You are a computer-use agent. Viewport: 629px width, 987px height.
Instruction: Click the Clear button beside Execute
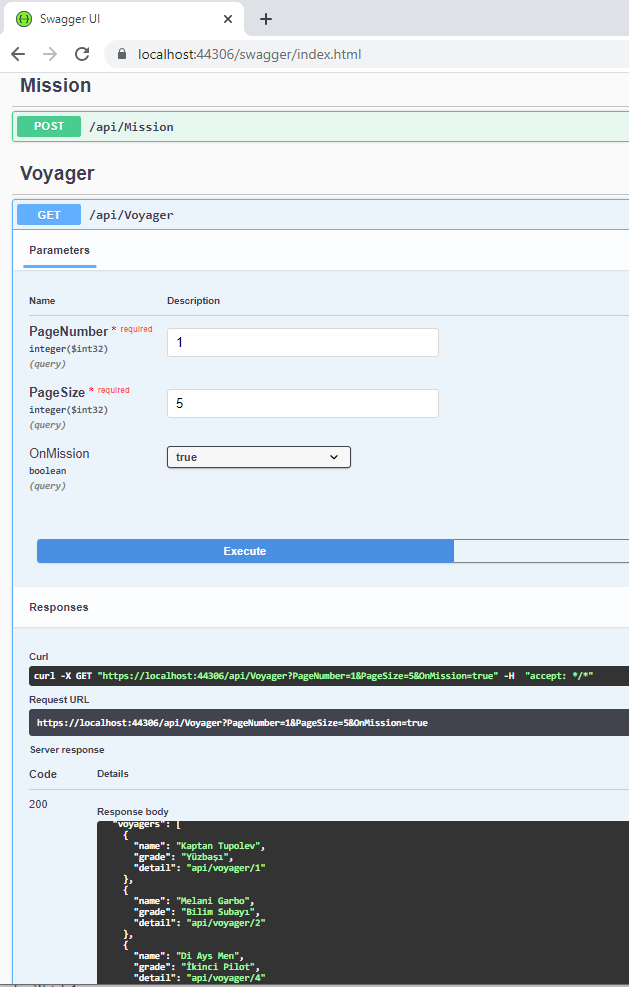pyautogui.click(x=540, y=551)
